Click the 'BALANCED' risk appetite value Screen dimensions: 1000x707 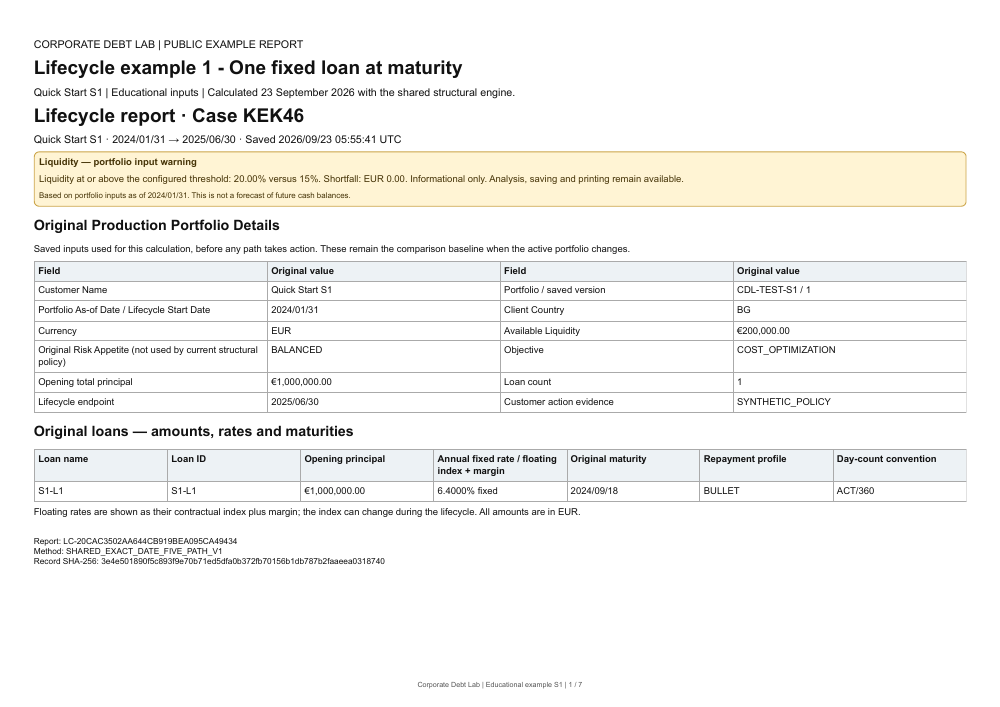point(383,356)
